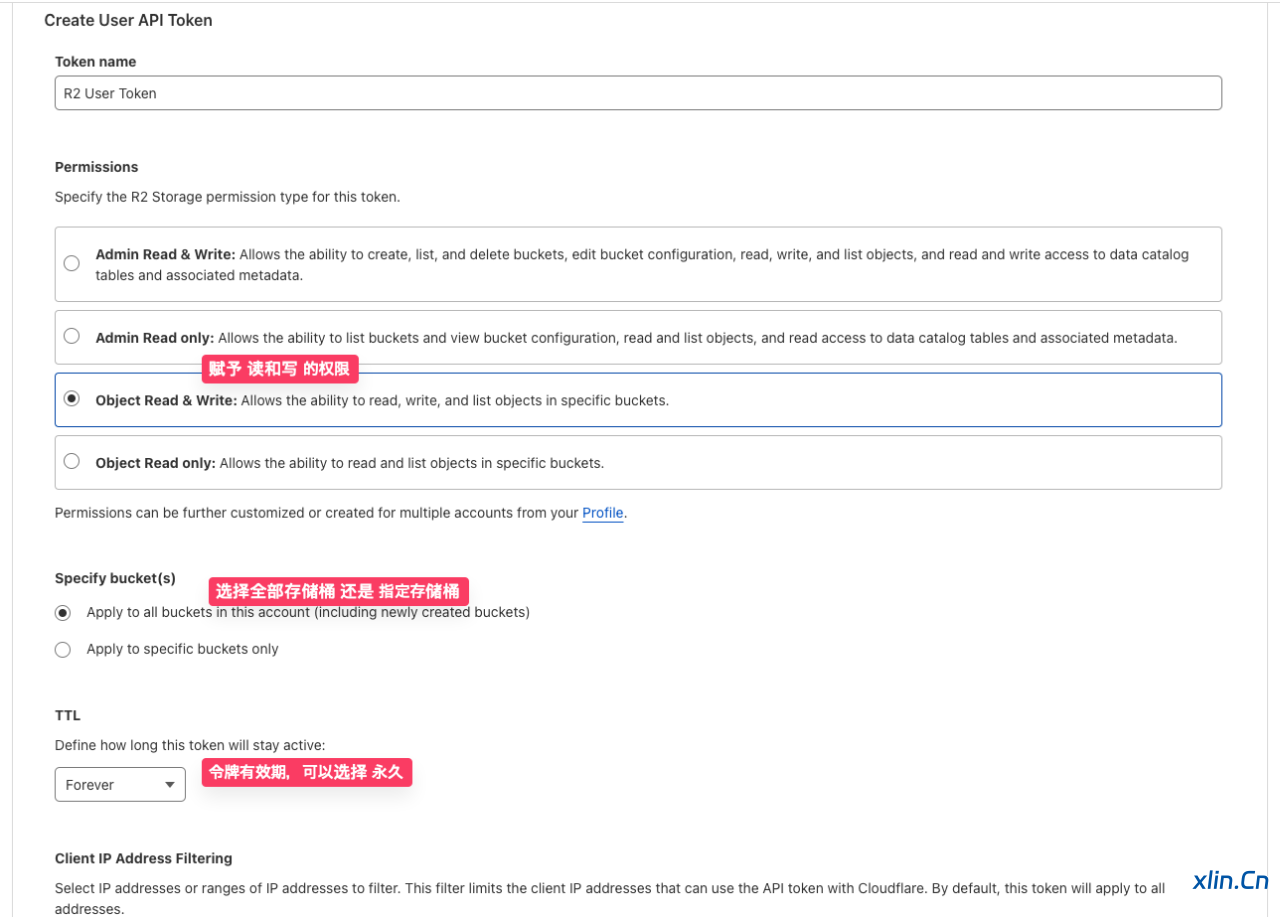This screenshot has width=1280, height=917.
Task: Click the xlin.Cn watermark text
Action: [1231, 881]
